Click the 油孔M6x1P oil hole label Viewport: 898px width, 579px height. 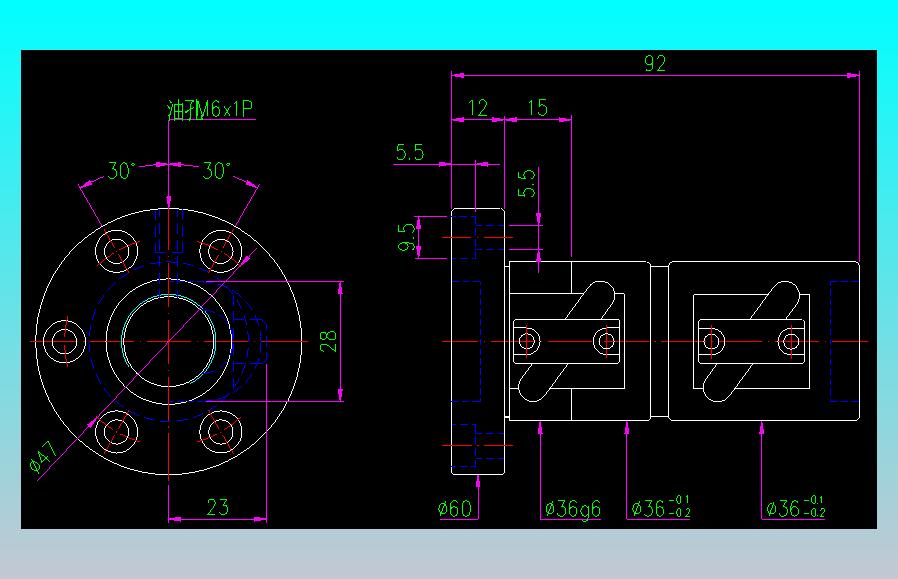(210, 109)
